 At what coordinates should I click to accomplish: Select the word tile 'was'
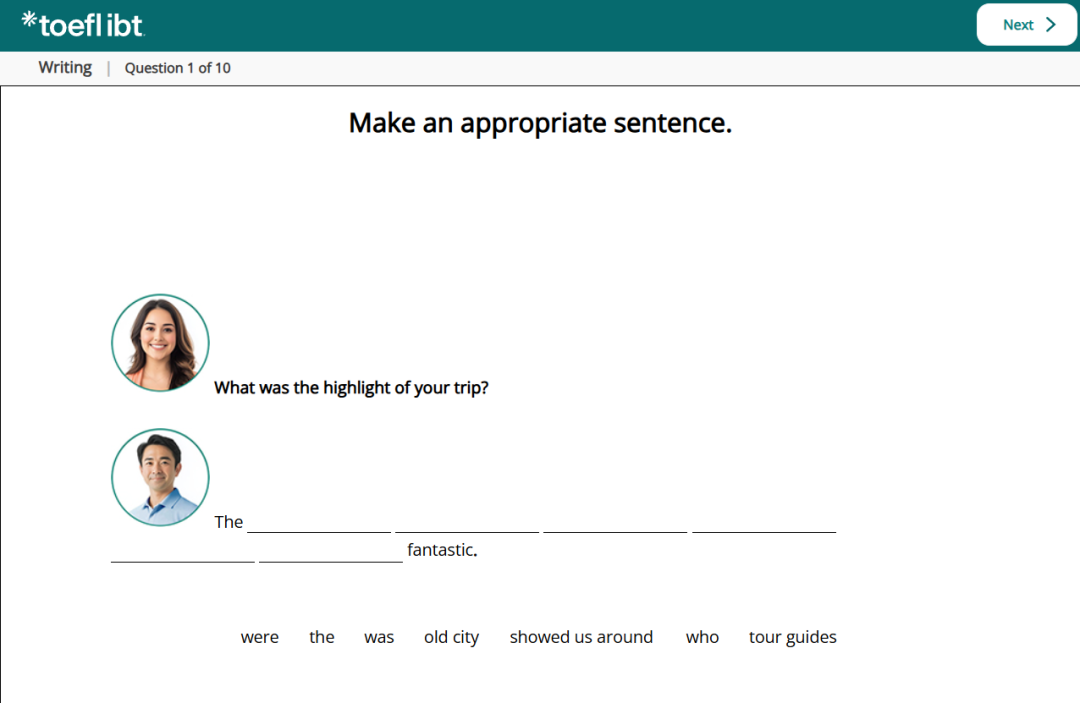[x=379, y=637]
